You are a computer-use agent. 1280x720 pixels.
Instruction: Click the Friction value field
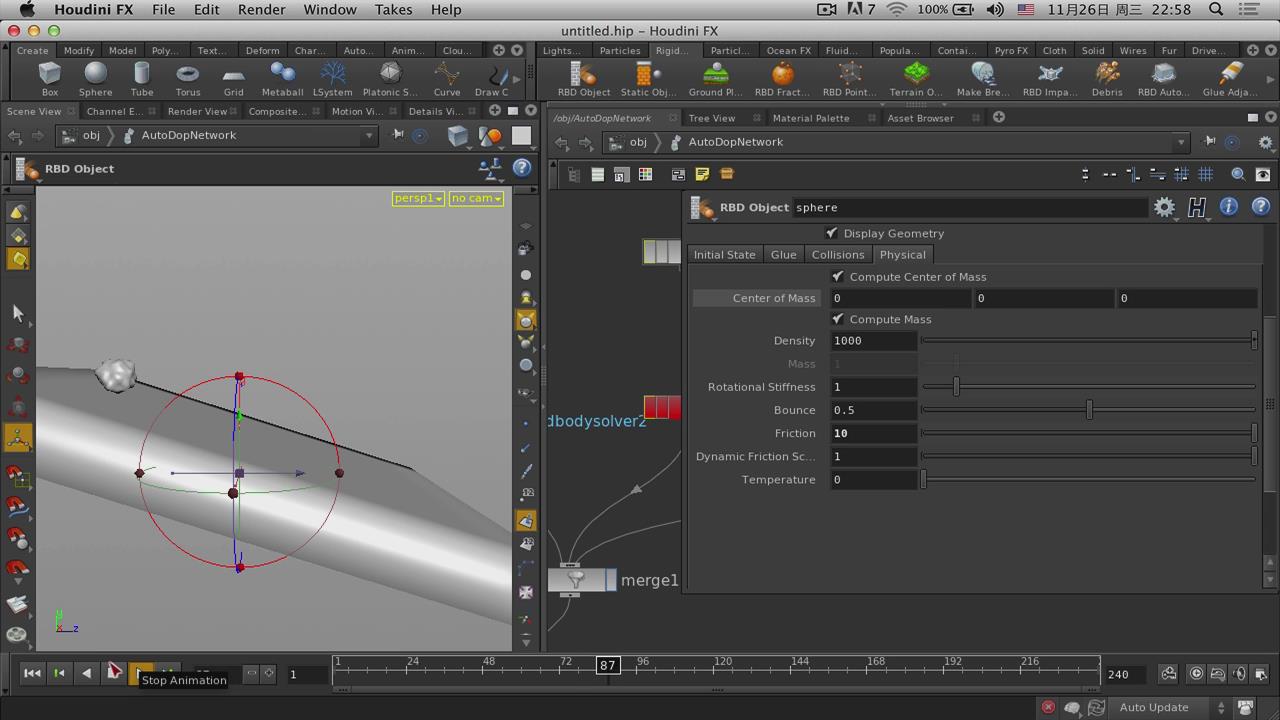(x=873, y=433)
